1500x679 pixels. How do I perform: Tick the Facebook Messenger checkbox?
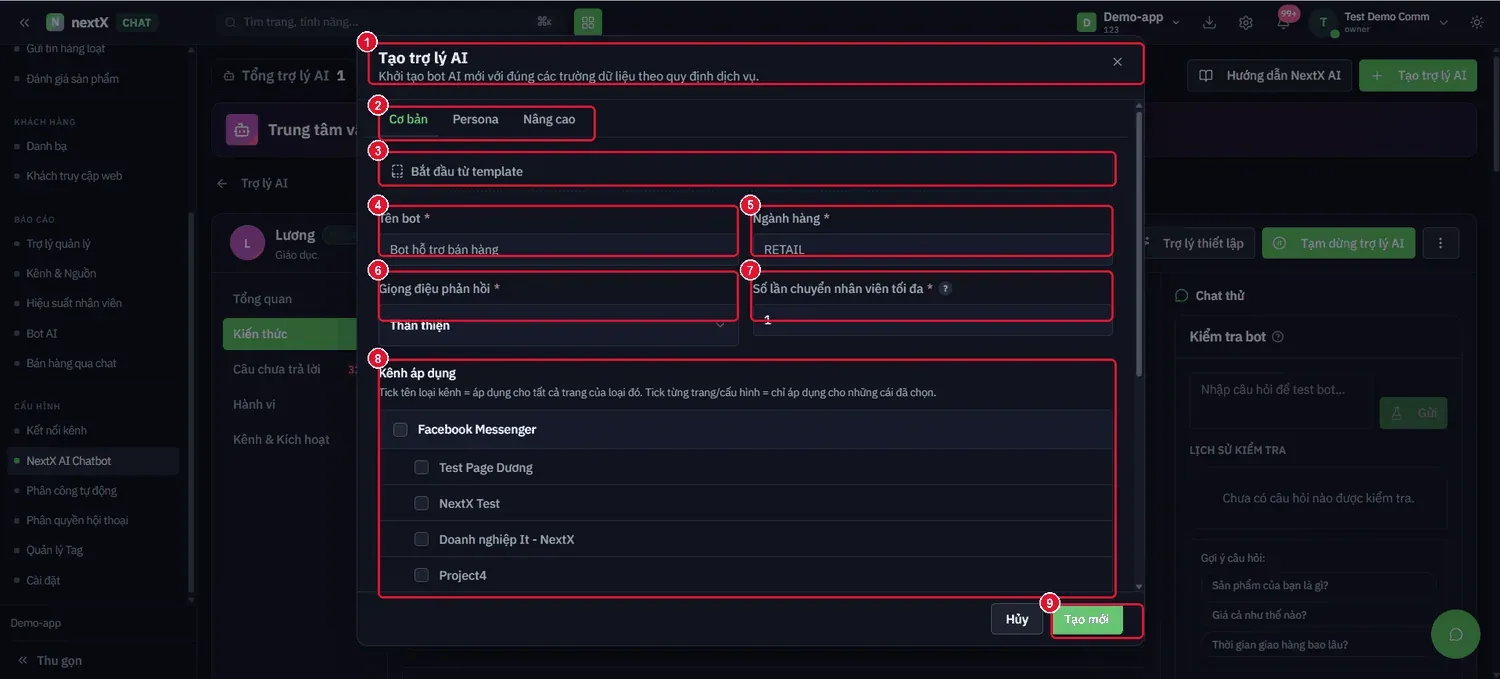400,429
